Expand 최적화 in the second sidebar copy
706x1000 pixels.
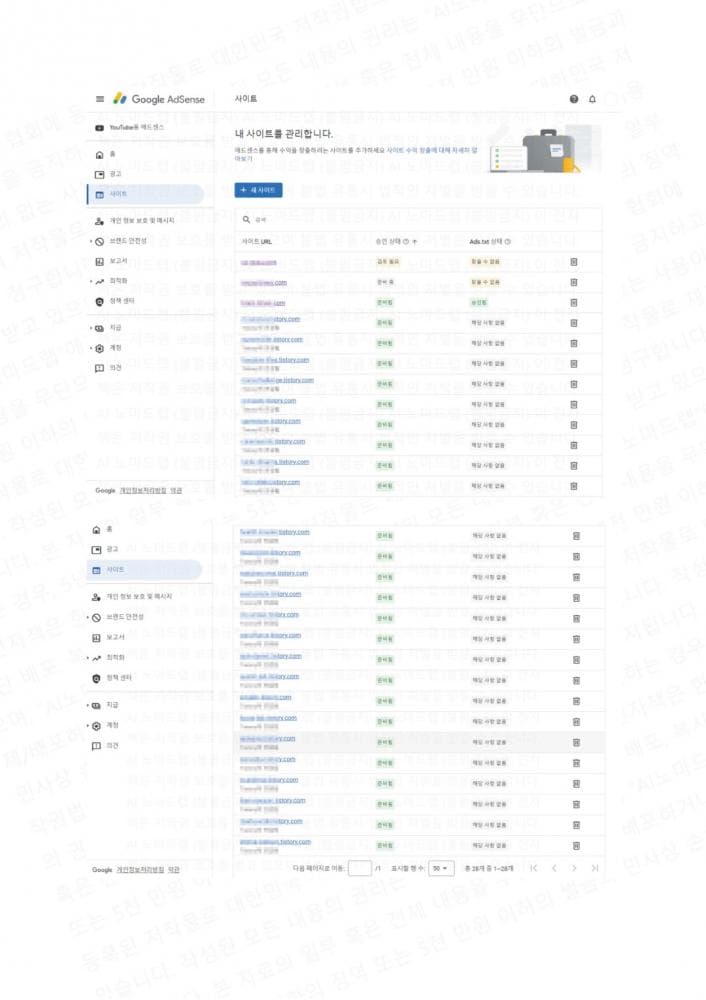click(x=107, y=658)
